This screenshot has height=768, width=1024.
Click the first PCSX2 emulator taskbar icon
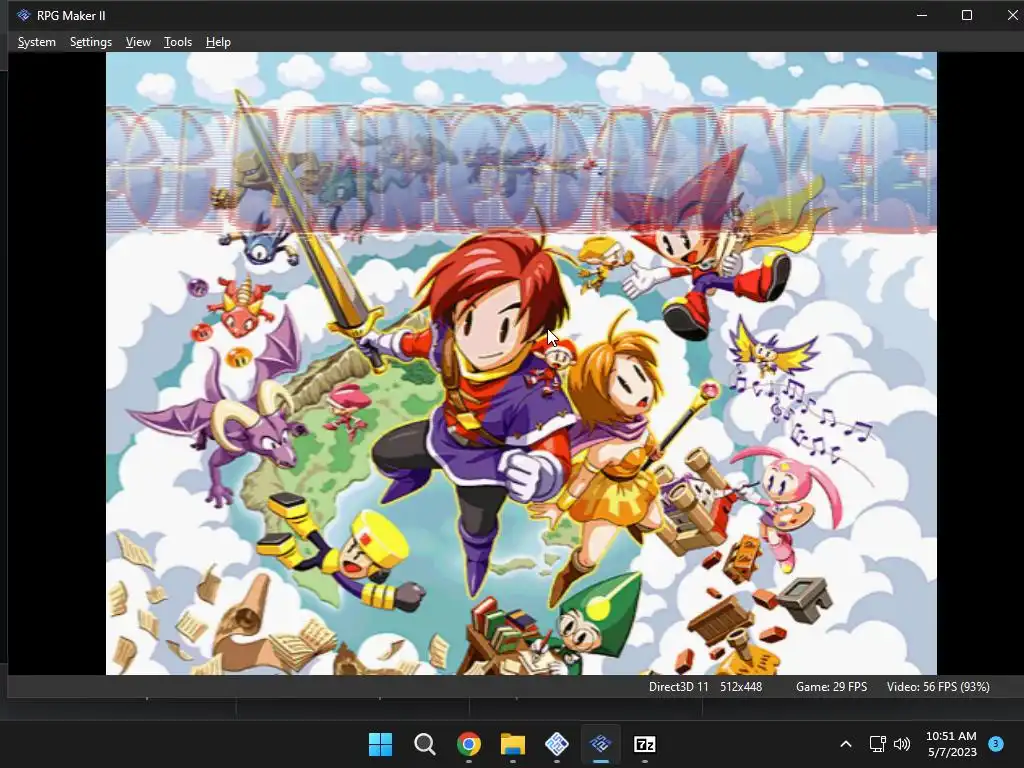pyautogui.click(x=556, y=744)
